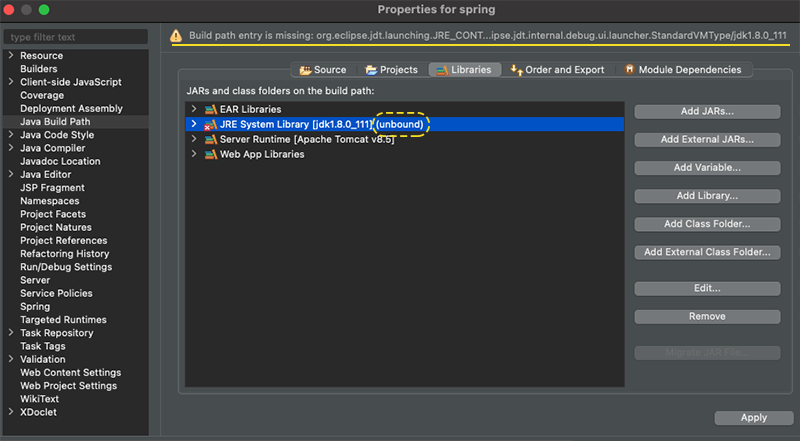Select the Web App Libraries row
800x441 pixels.
coord(405,154)
